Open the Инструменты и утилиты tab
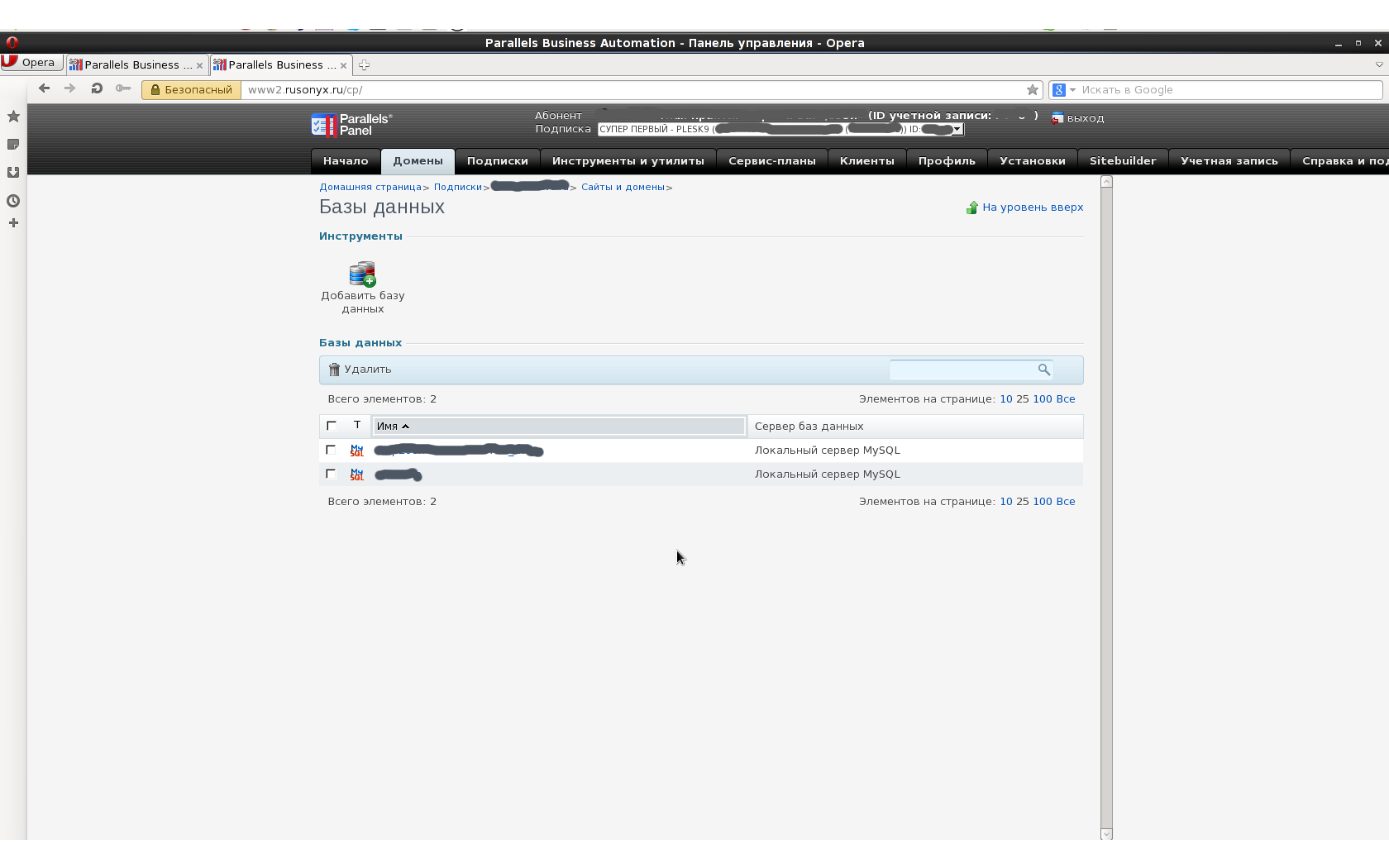 pos(628,161)
